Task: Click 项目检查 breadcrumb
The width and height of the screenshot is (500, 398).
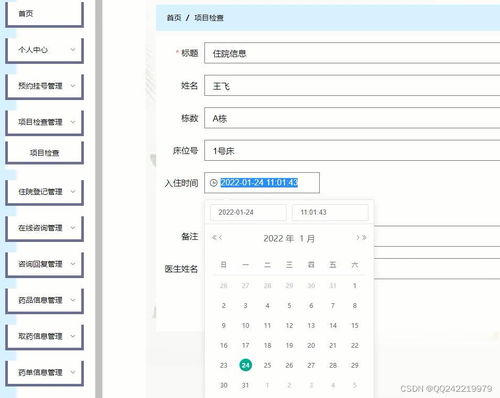Action: pyautogui.click(x=209, y=18)
